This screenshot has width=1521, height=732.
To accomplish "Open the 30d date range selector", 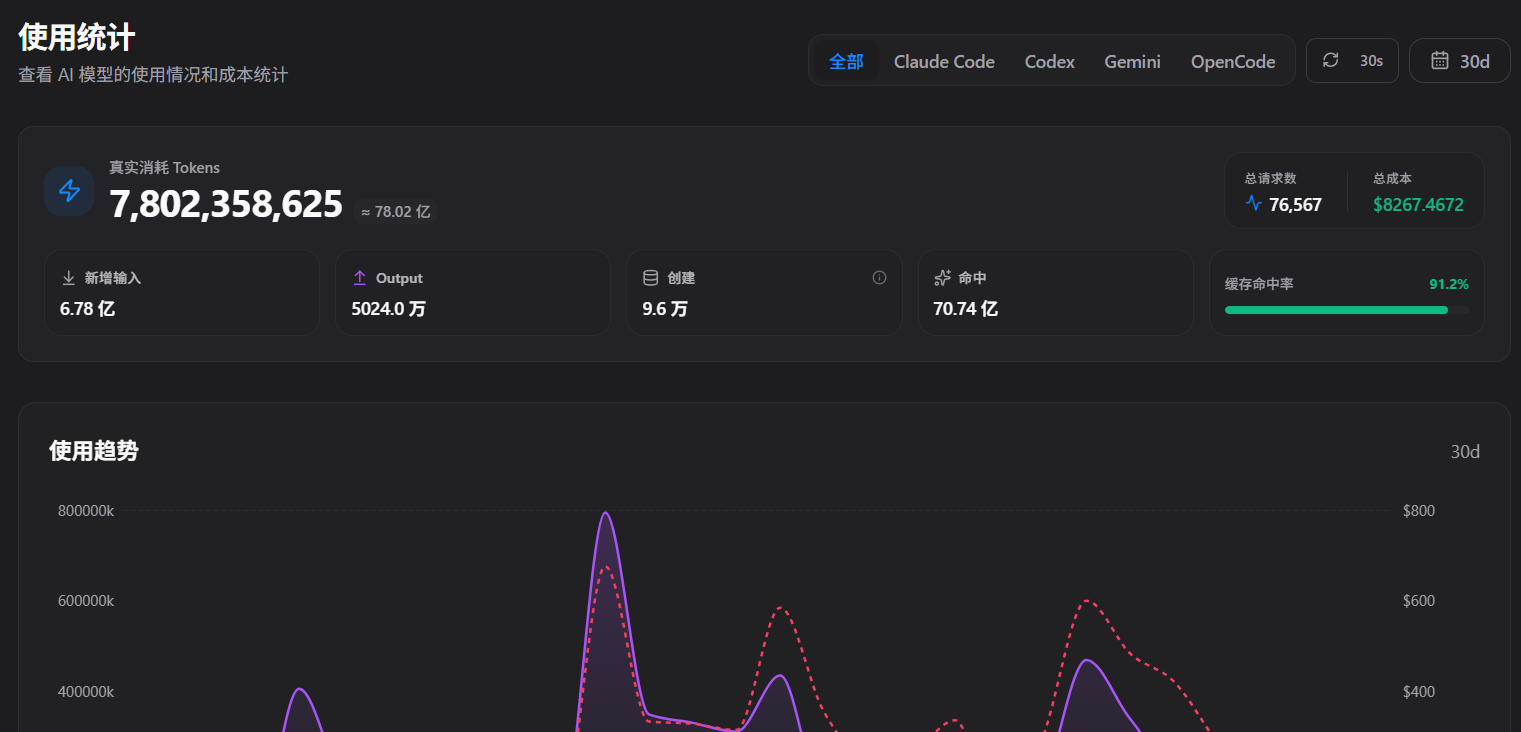I will (1460, 61).
